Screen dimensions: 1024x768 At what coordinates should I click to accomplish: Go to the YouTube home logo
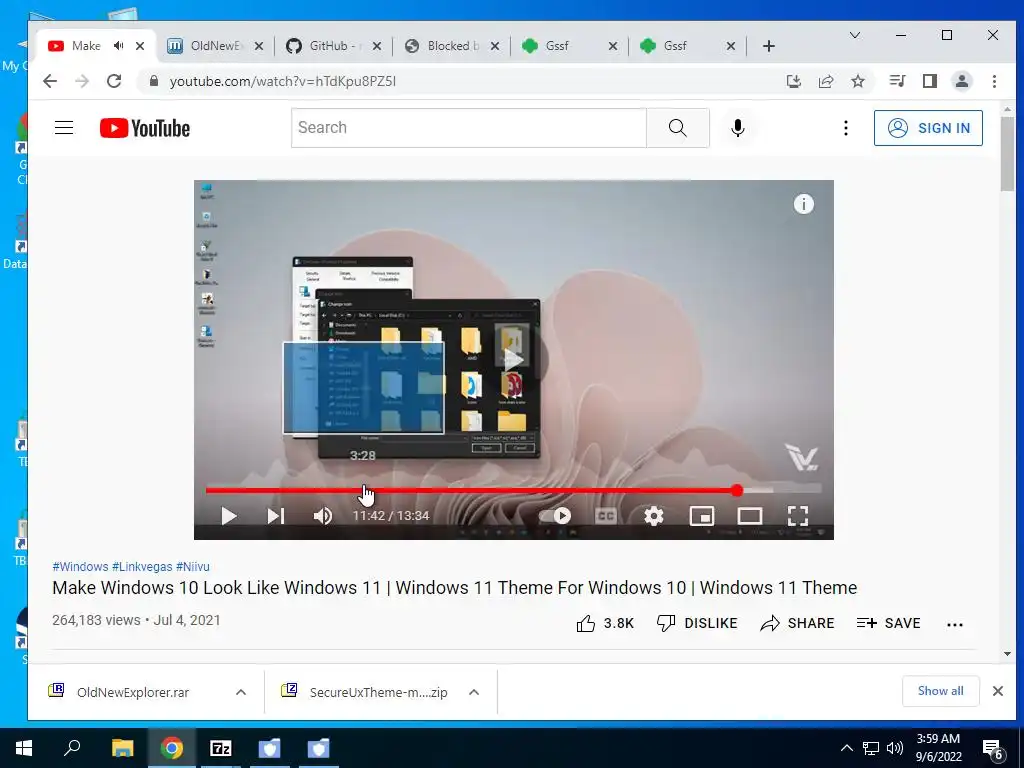[145, 128]
